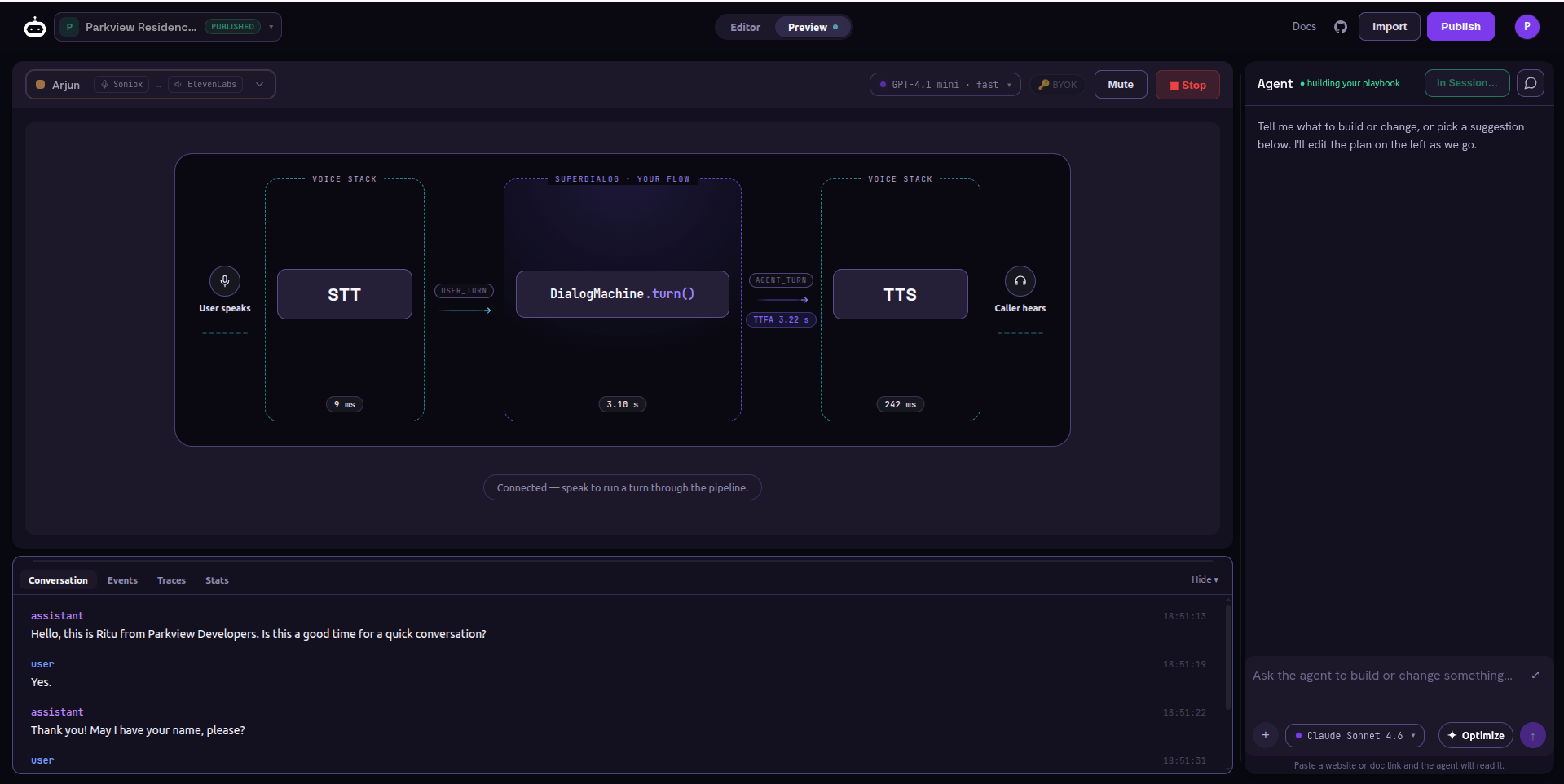Click the assistant greeting message from Ritu
Viewport: 1564px width, 784px height.
click(x=258, y=634)
